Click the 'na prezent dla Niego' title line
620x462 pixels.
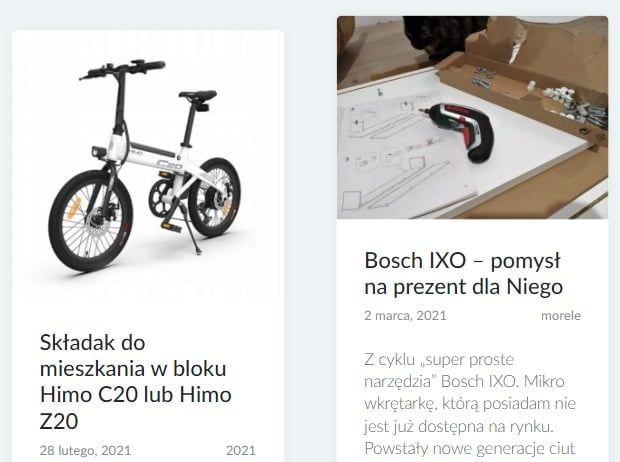pyautogui.click(x=463, y=287)
